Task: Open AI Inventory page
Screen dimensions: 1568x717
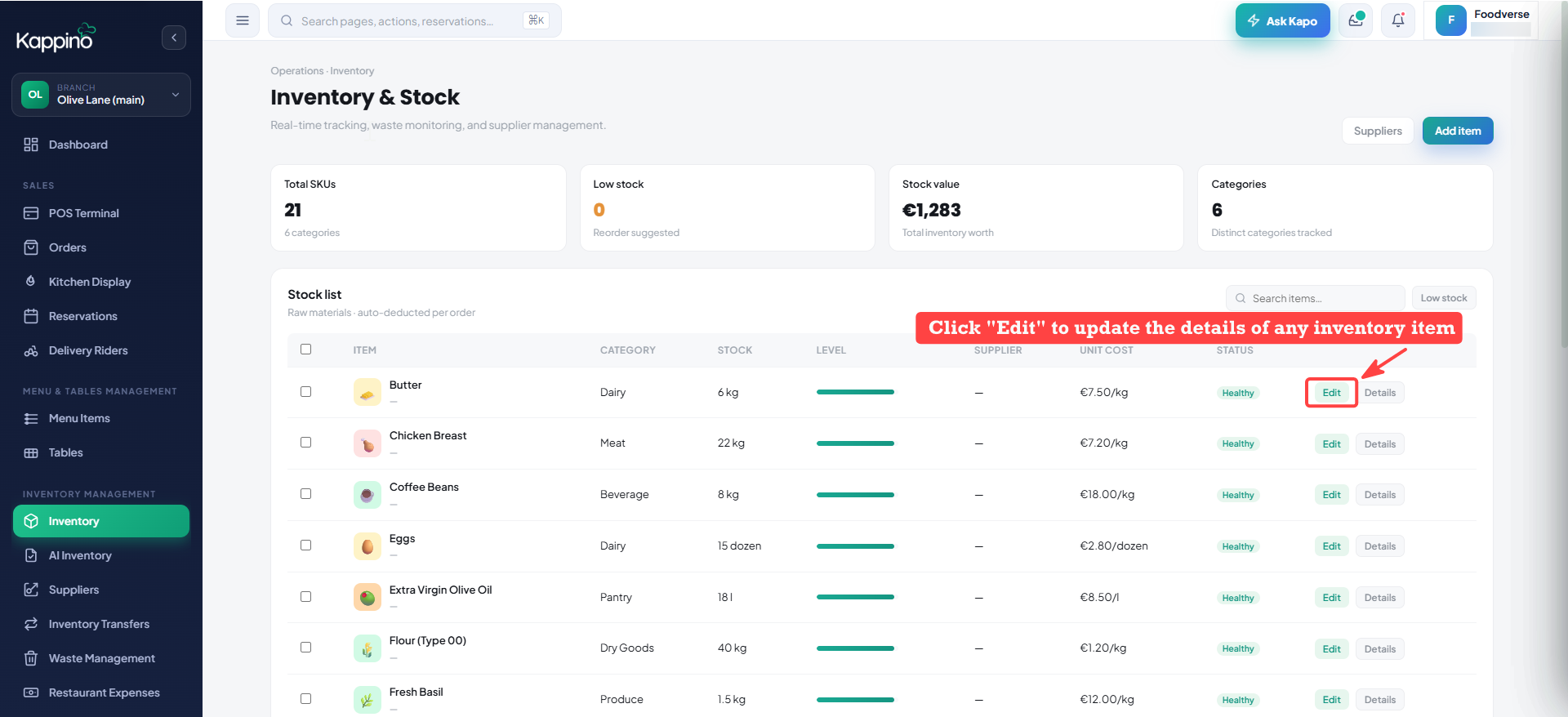Action: [101, 555]
